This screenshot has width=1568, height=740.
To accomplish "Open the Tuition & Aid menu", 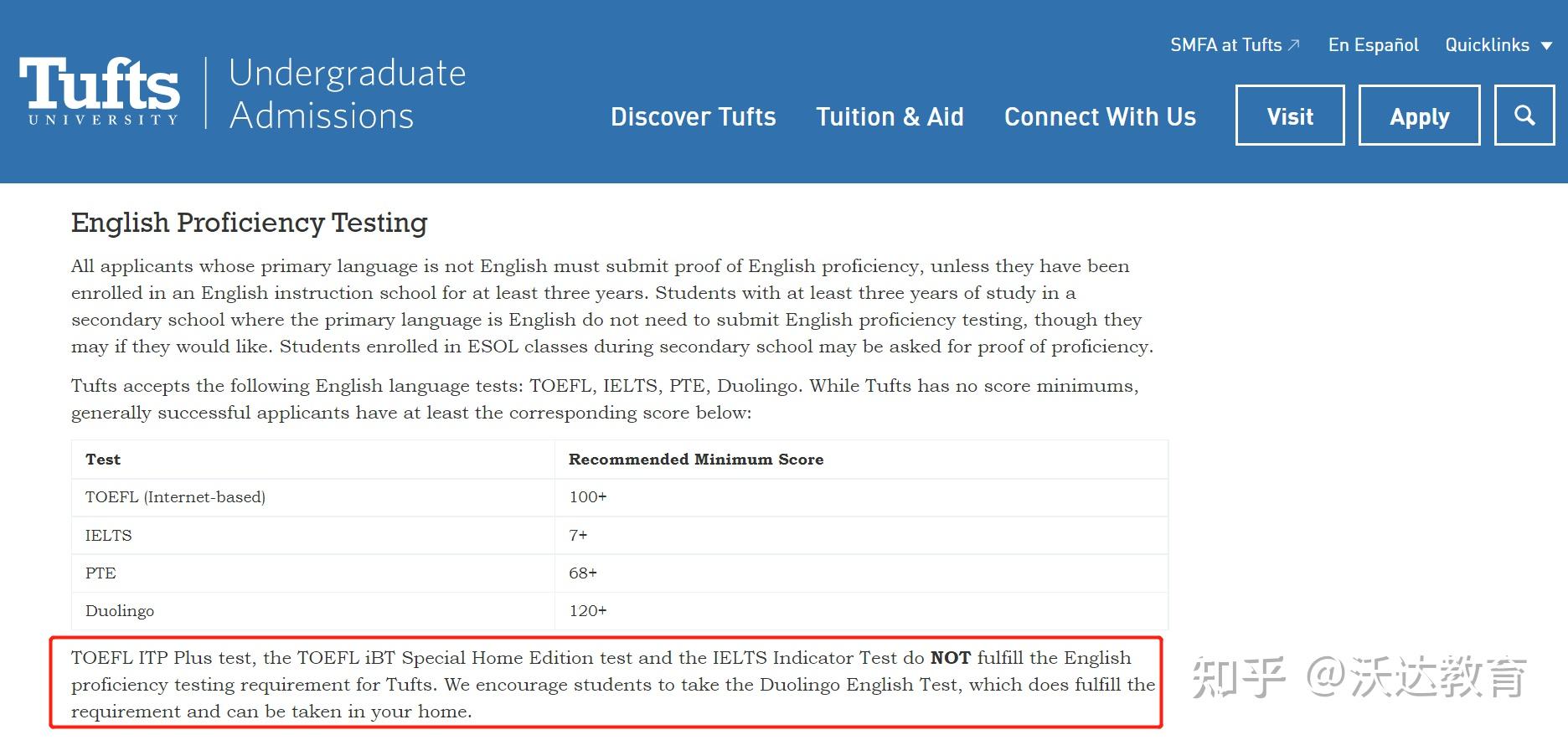I will 890,116.
